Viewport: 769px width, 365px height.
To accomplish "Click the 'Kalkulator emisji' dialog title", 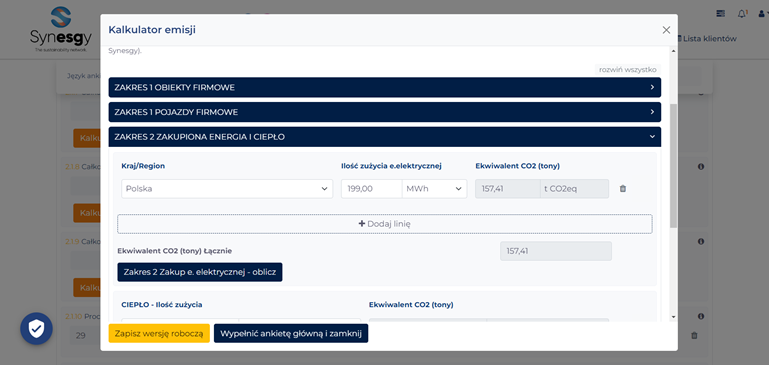I will pyautogui.click(x=152, y=30).
